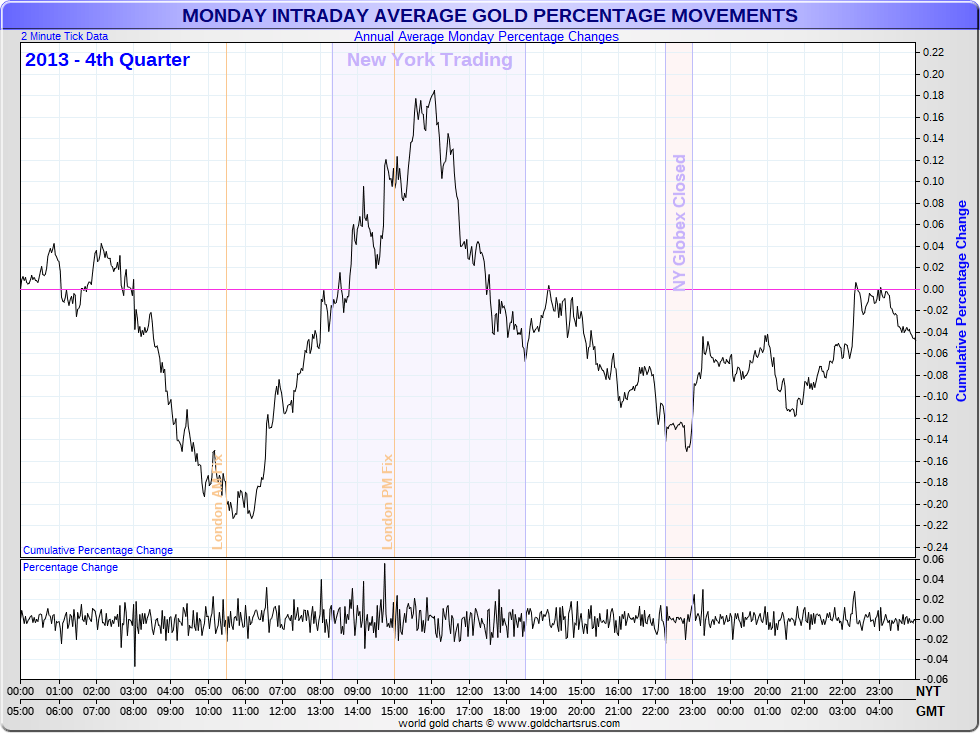Click the 04:00 label on GMT axis
This screenshot has height=733, width=980.
(879, 711)
